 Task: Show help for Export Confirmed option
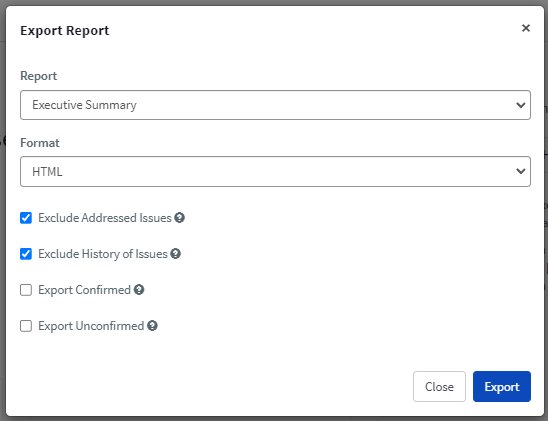[x=139, y=290]
